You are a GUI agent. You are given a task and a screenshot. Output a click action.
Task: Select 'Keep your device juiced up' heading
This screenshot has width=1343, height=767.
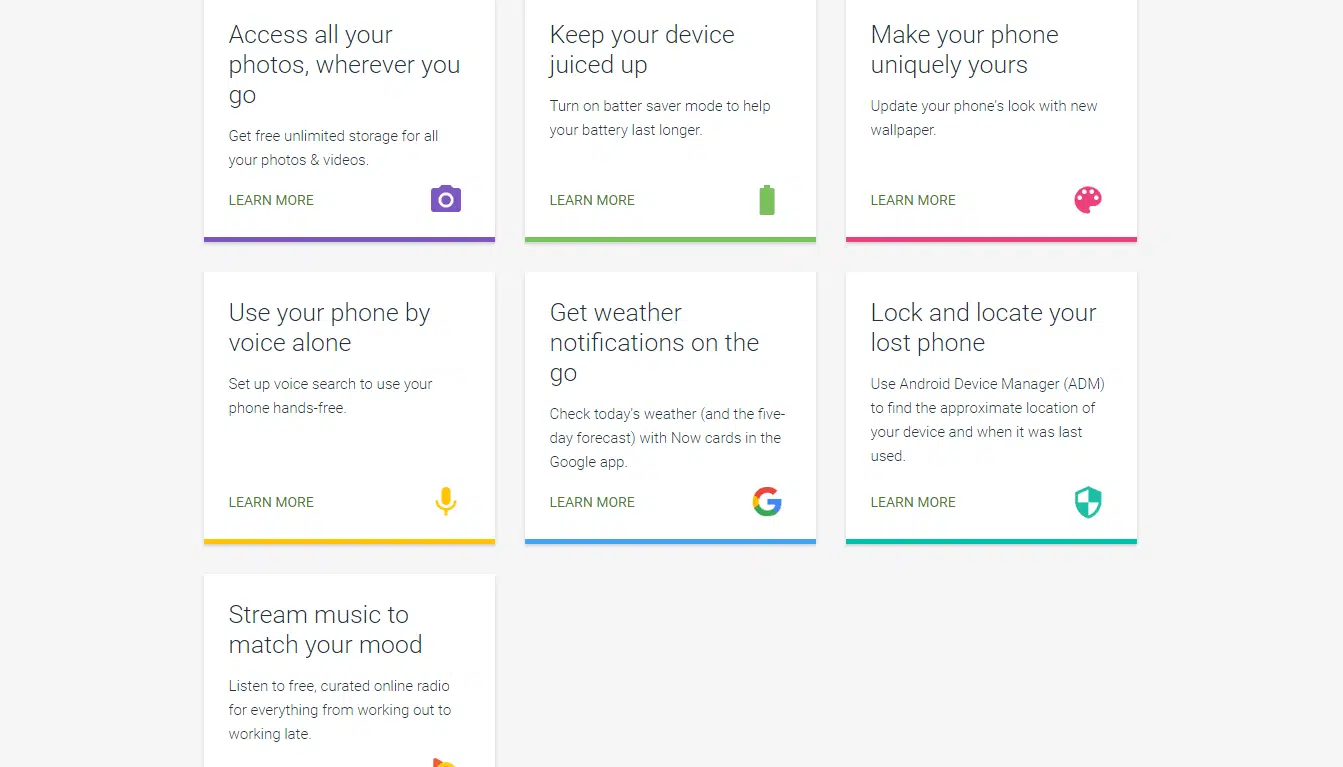[642, 49]
